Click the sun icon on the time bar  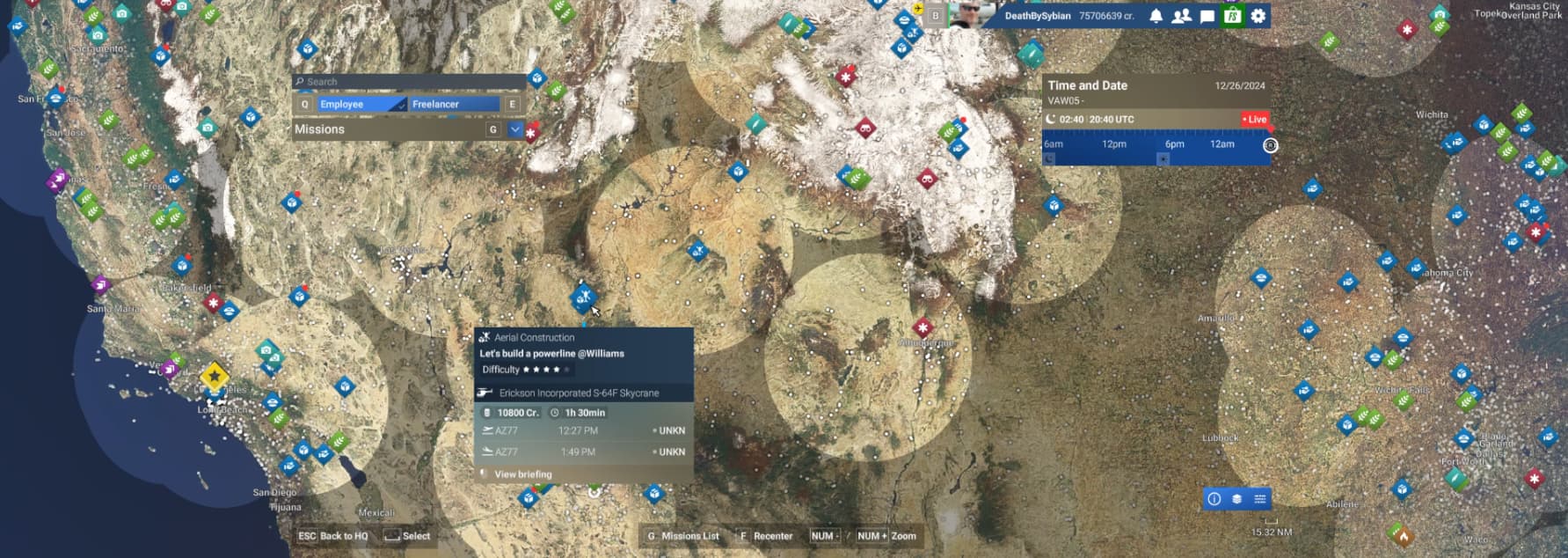[x=1163, y=158]
